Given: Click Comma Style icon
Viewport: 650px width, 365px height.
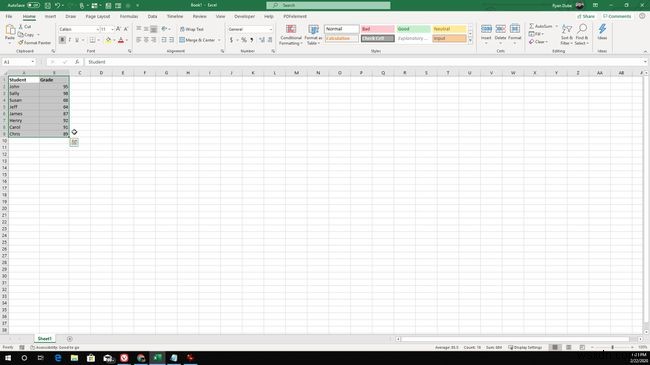Looking at the screenshot, I should click(x=252, y=40).
